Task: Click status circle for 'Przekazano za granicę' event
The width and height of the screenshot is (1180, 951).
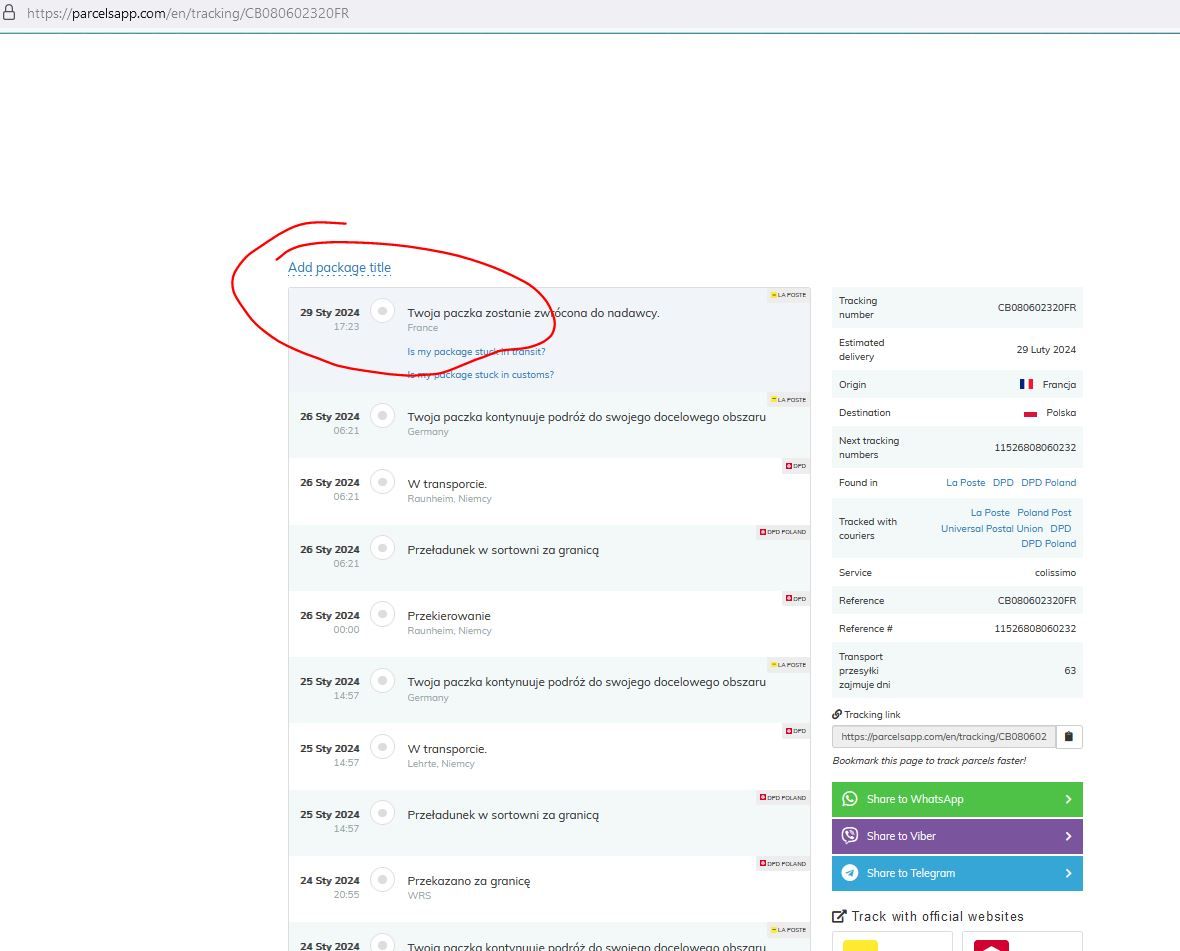Action: pos(382,879)
